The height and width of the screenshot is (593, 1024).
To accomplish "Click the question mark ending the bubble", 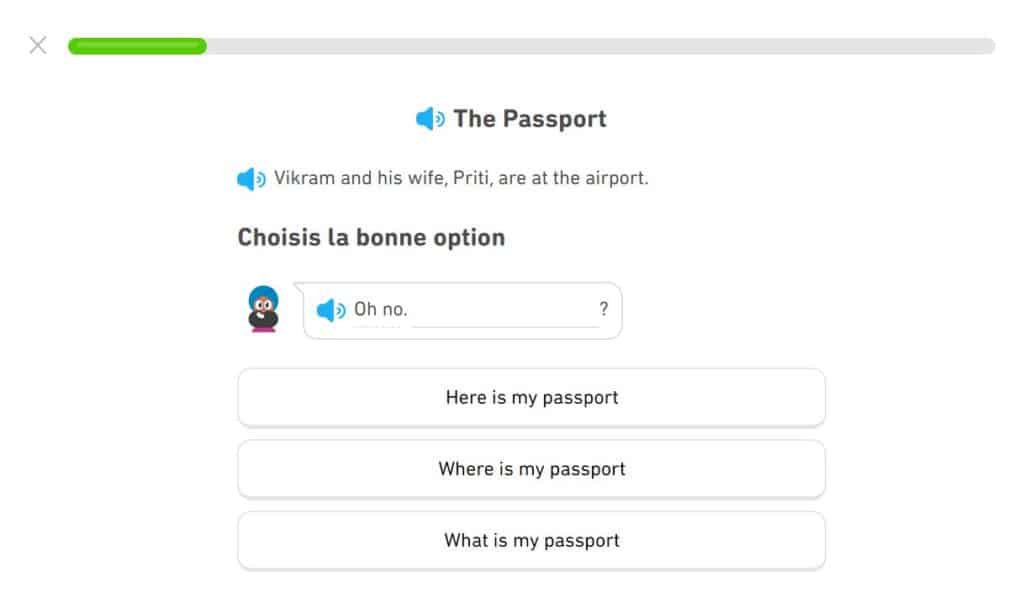I will [x=603, y=310].
